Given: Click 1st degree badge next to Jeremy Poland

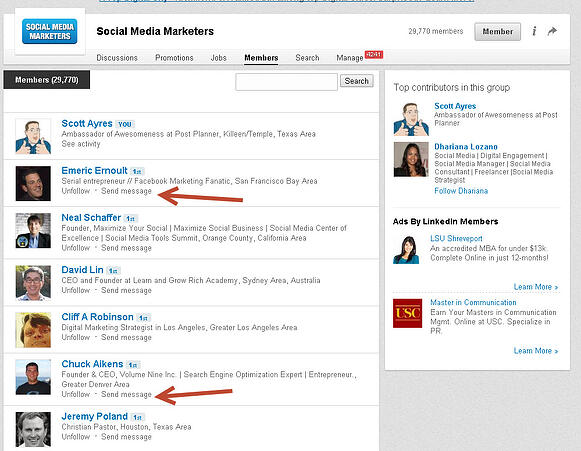Looking at the screenshot, I should [137, 418].
